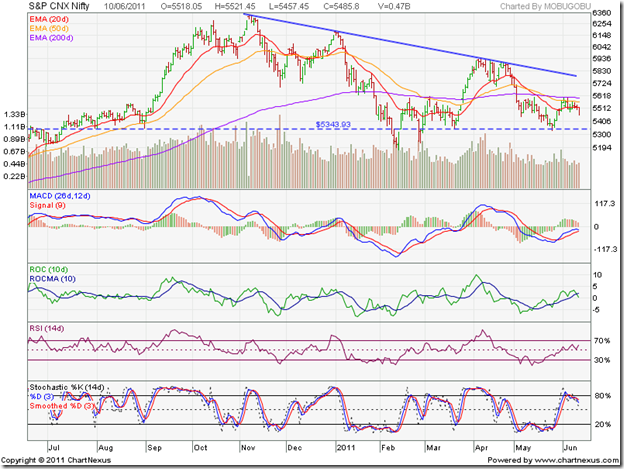Click the Jun month axis label

pyautogui.click(x=570, y=448)
